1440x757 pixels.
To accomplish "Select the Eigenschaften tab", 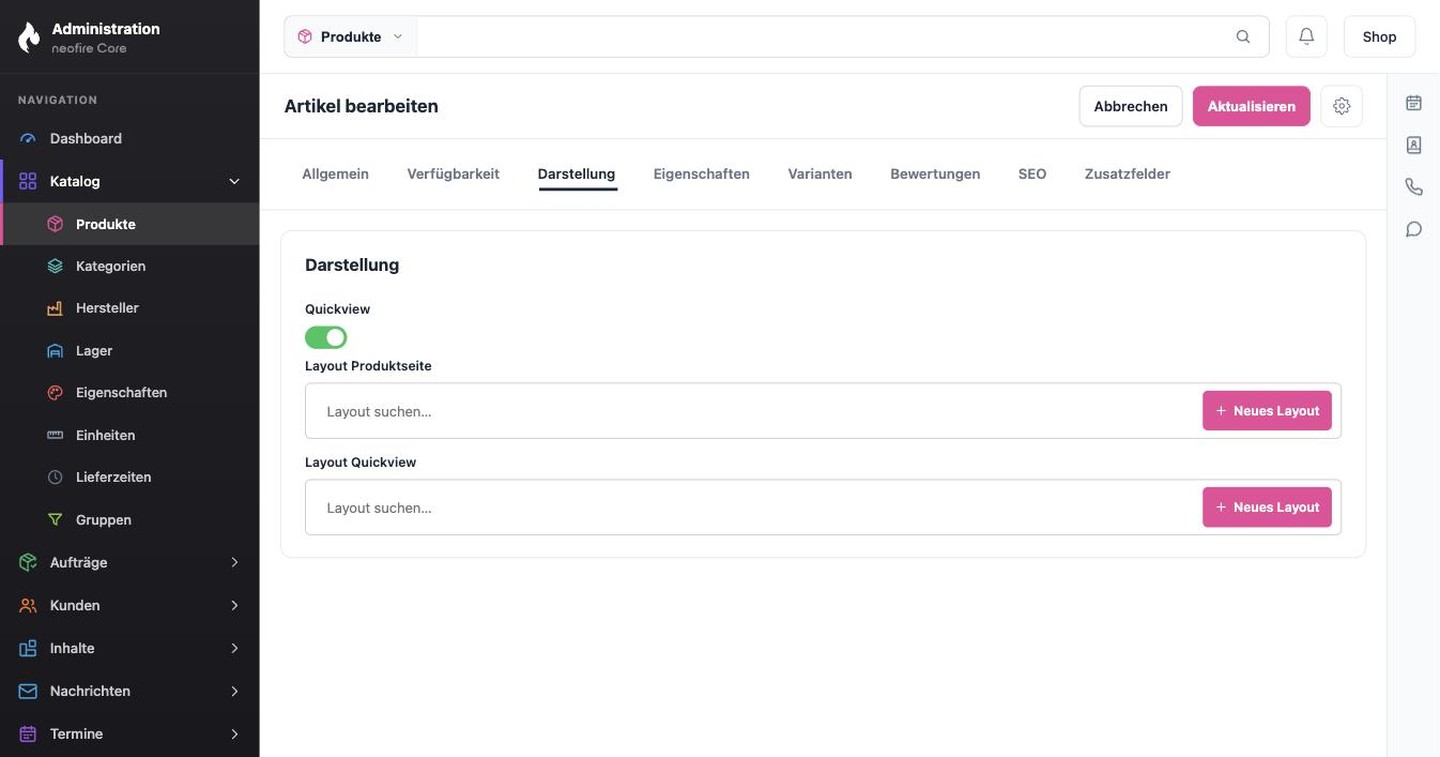I will pos(701,174).
